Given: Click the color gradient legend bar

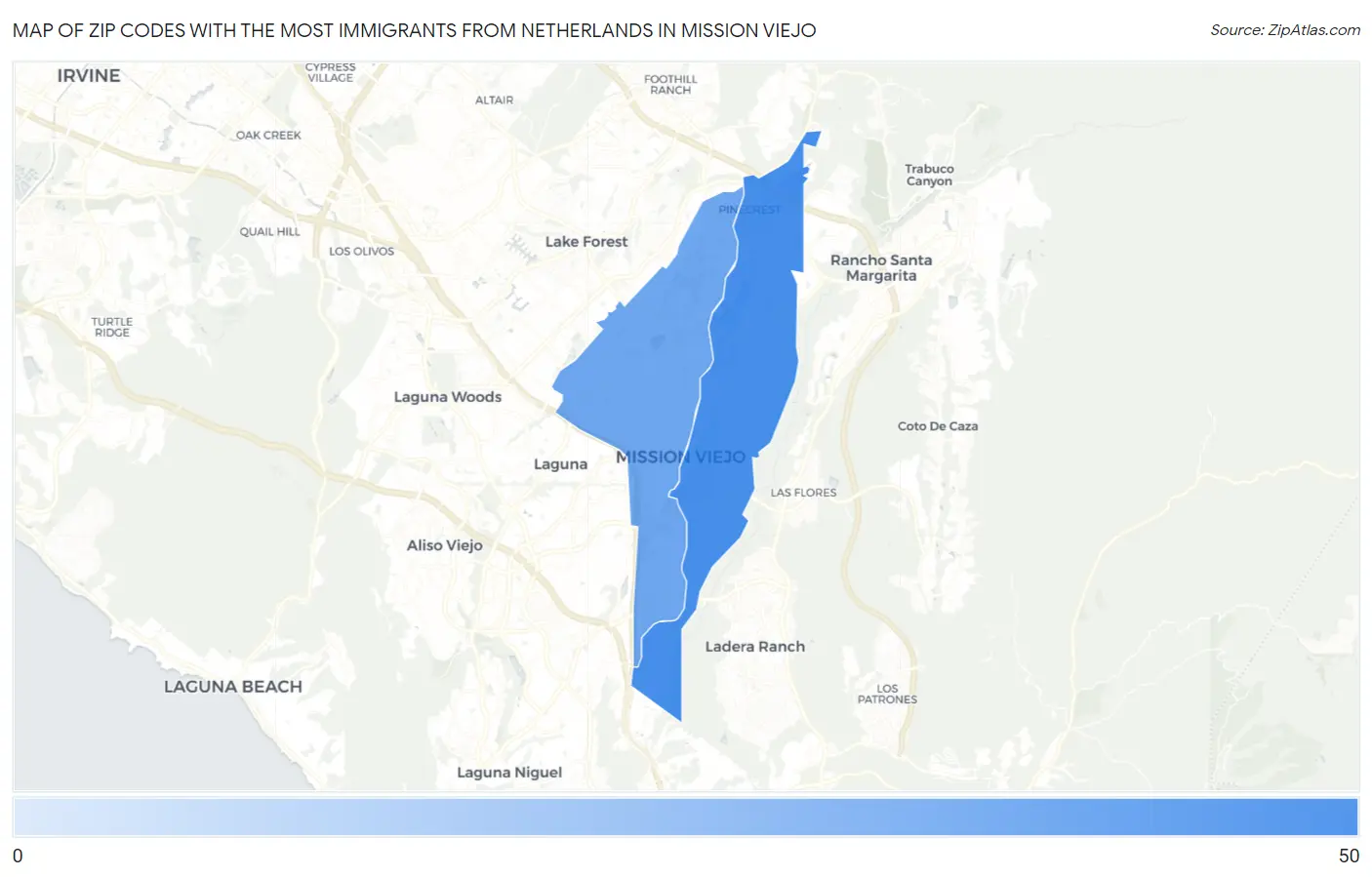Looking at the screenshot, I should point(686,817).
